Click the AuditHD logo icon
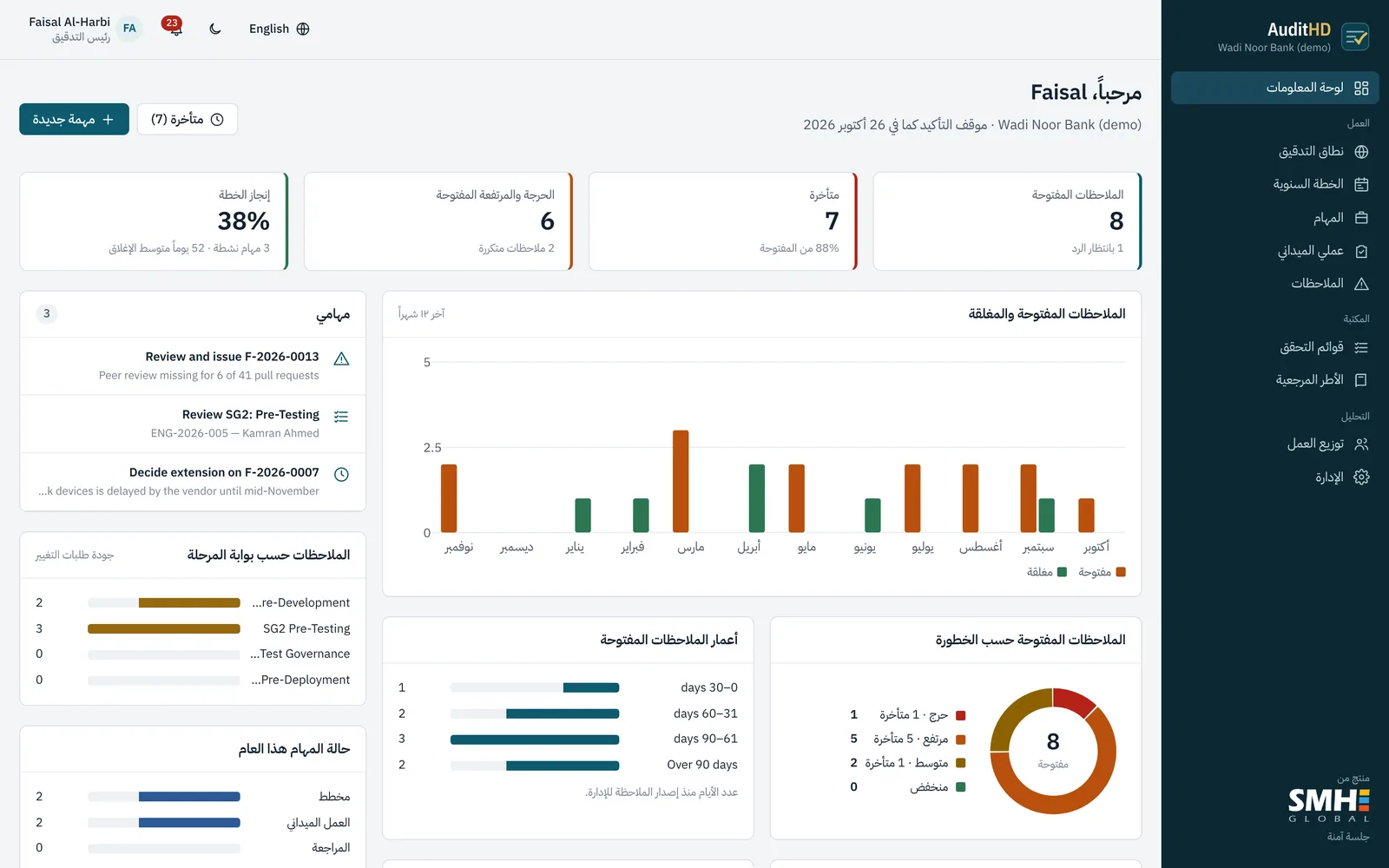The image size is (1389, 868). pyautogui.click(x=1355, y=36)
